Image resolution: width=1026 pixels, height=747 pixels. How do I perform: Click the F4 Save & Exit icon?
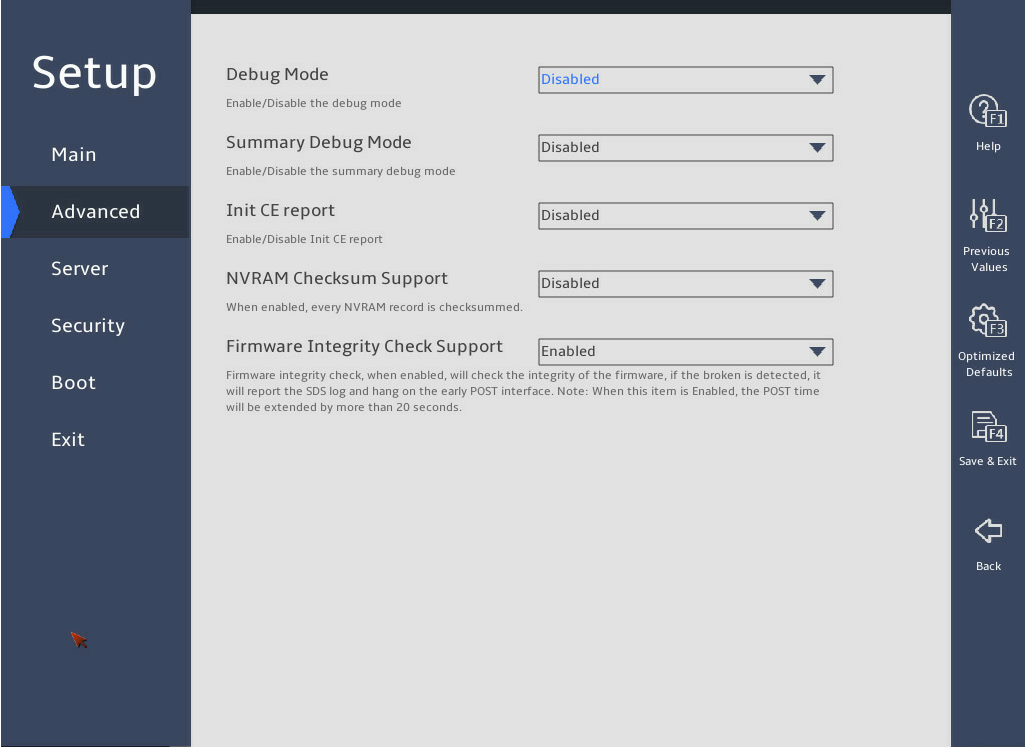click(x=988, y=426)
